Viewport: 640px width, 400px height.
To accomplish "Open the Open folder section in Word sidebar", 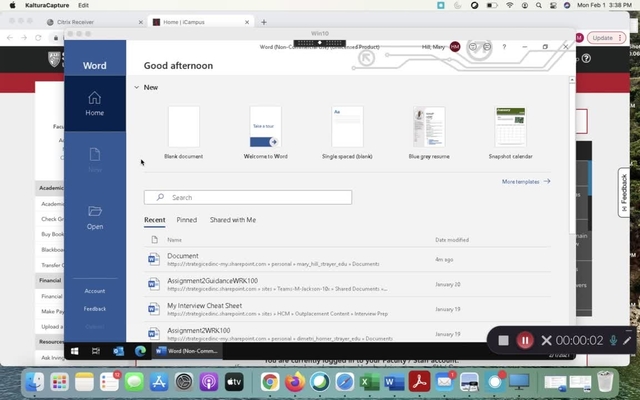I will [95, 218].
